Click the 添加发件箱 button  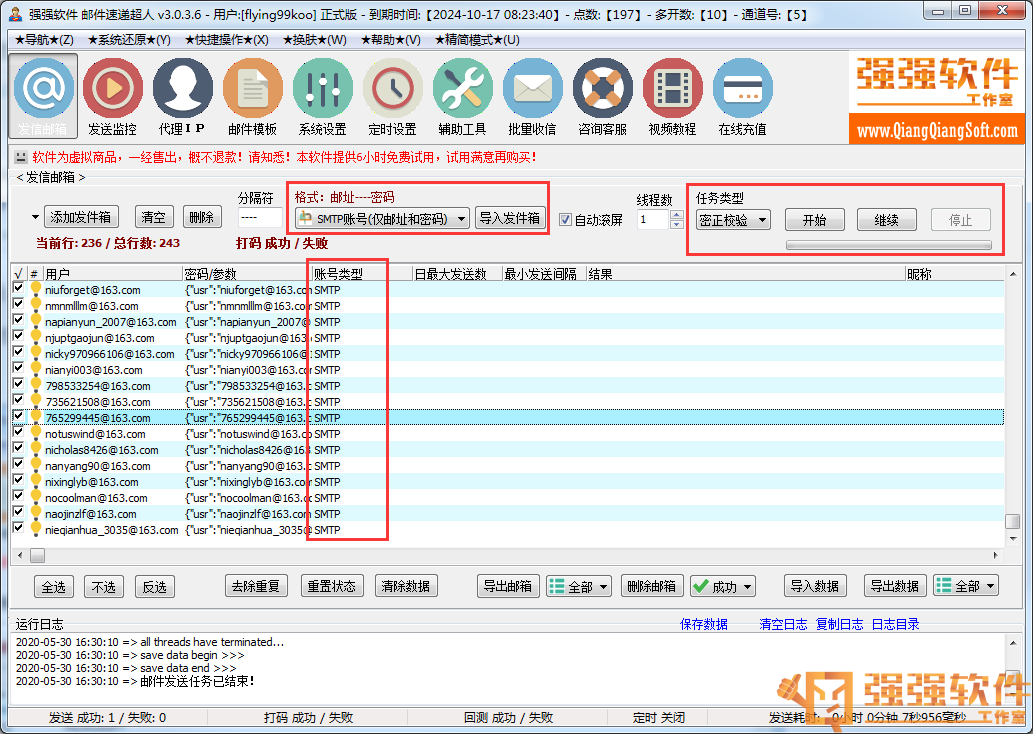click(81, 217)
